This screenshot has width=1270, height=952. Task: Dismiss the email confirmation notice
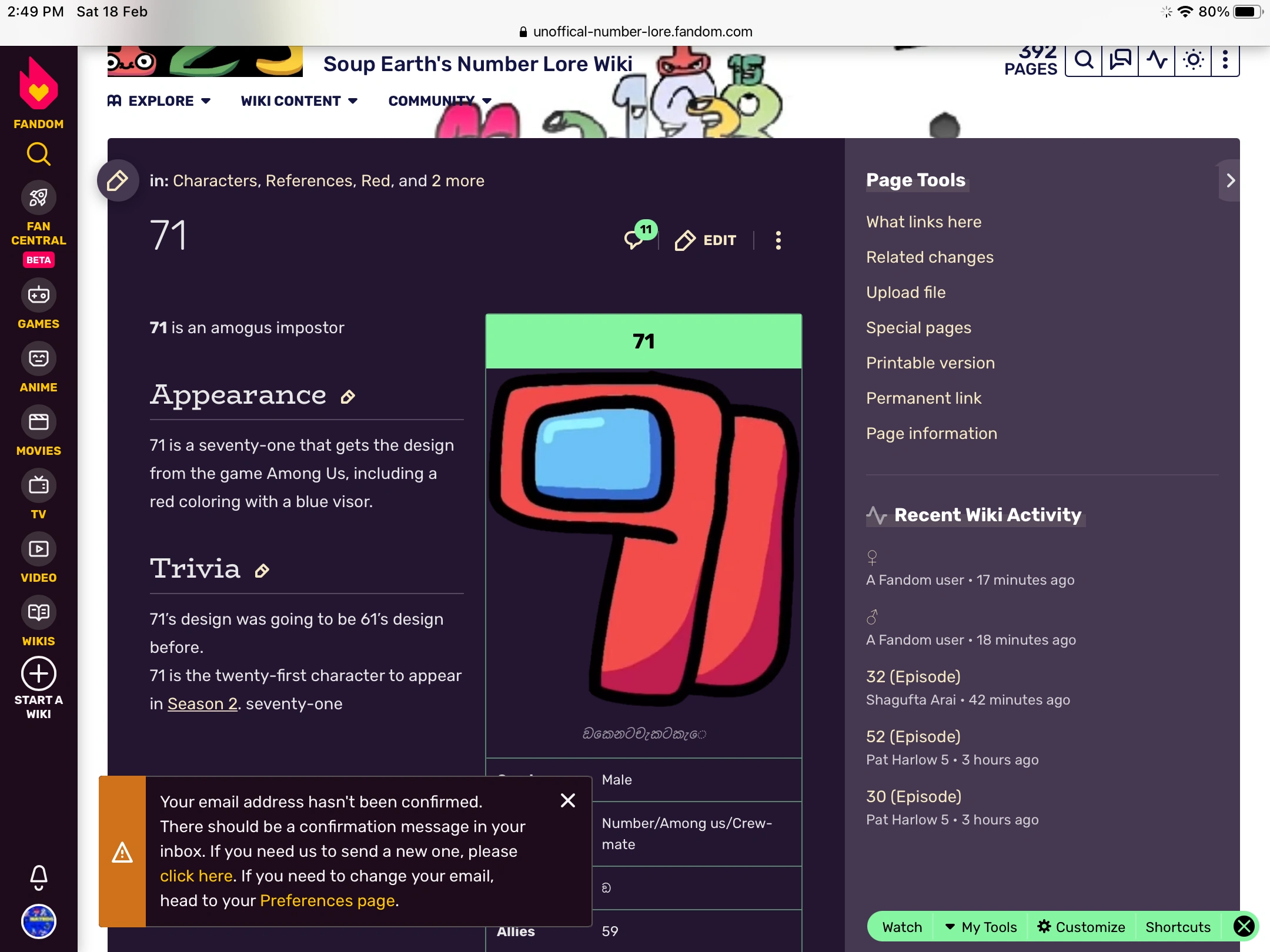coord(568,800)
